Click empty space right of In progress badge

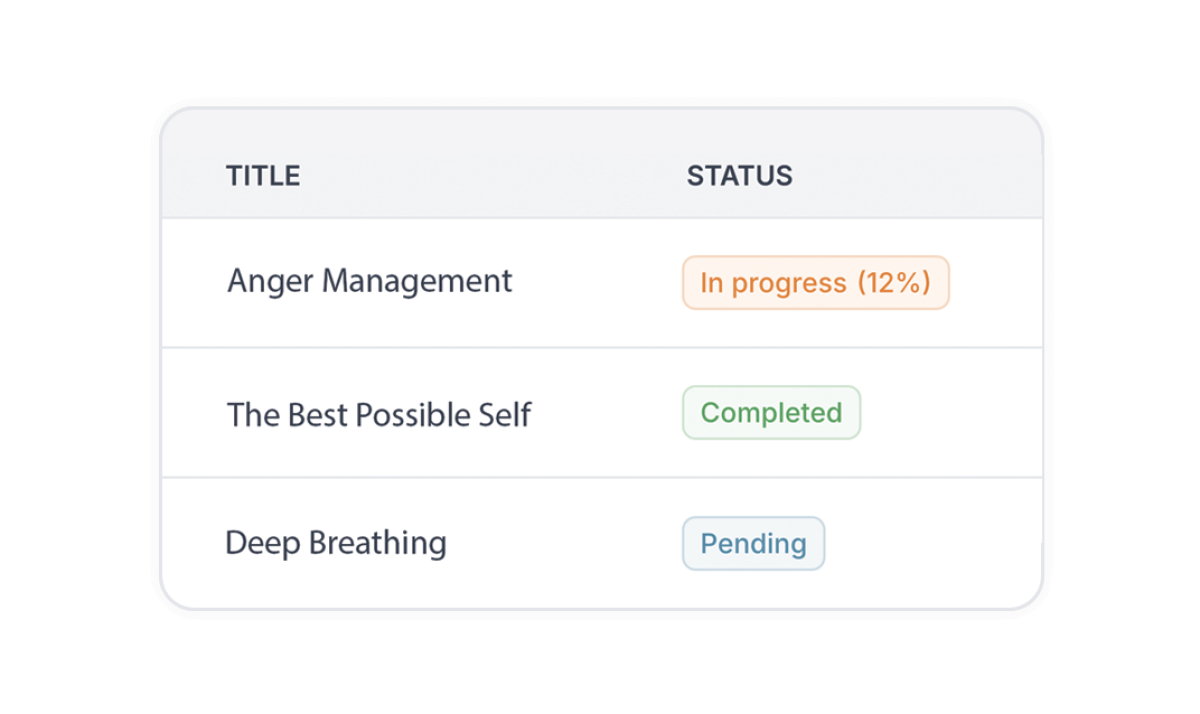pyautogui.click(x=993, y=283)
